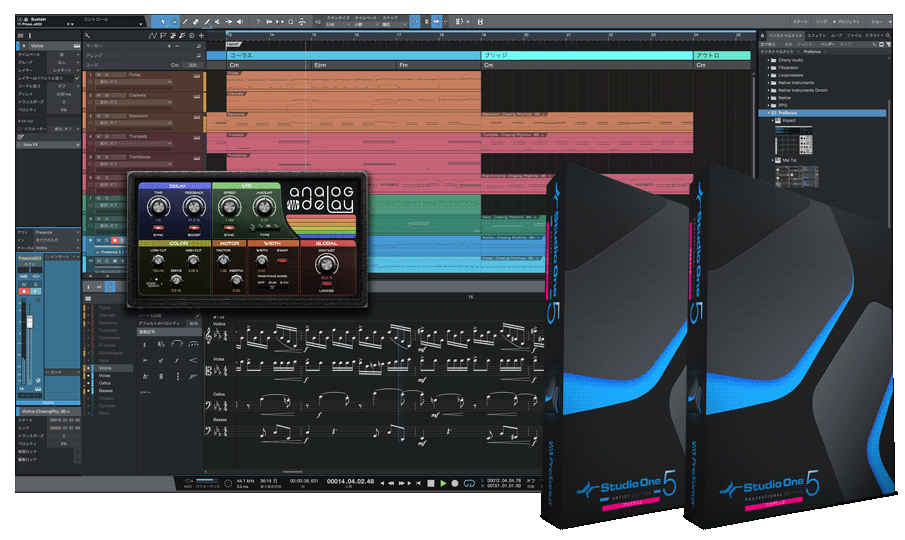Open the スタート page
The height and width of the screenshot is (540, 905).
[801, 21]
